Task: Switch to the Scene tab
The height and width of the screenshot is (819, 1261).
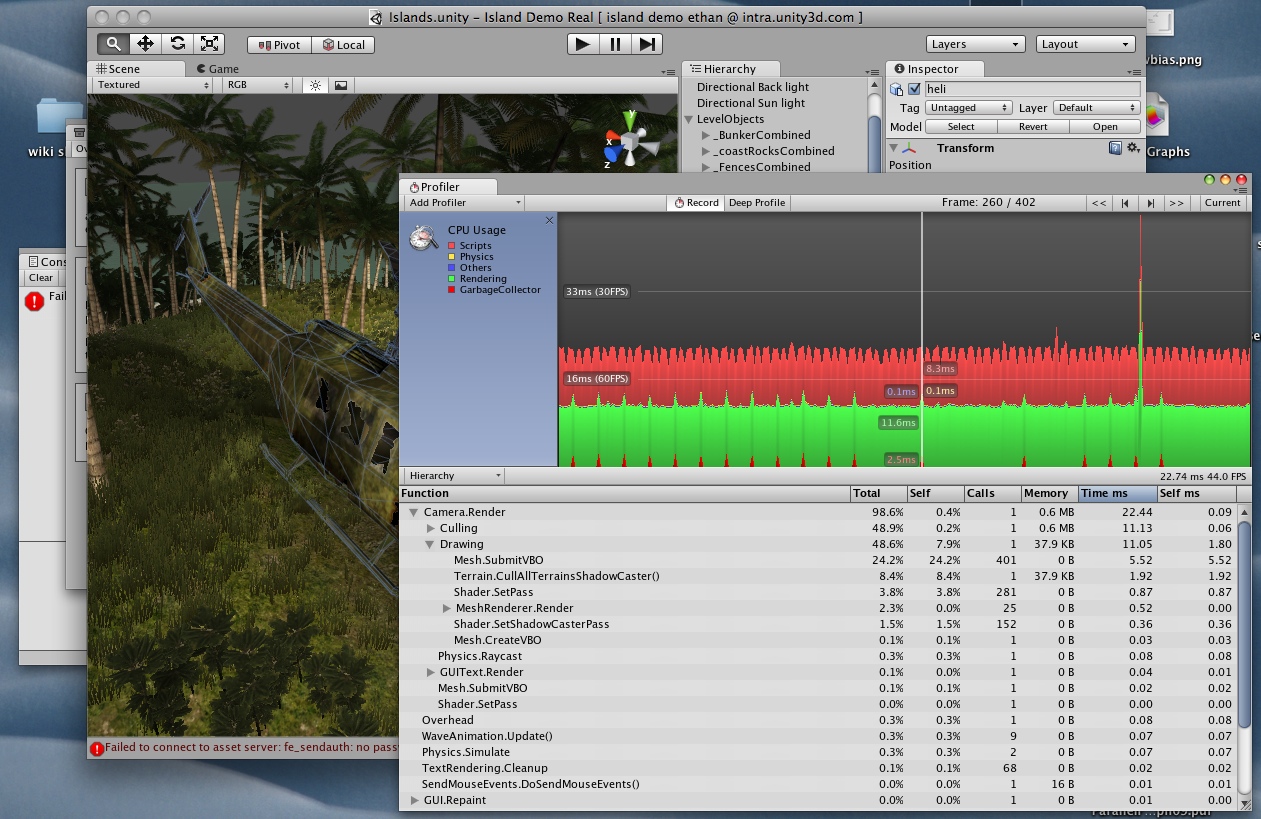Action: [x=137, y=69]
